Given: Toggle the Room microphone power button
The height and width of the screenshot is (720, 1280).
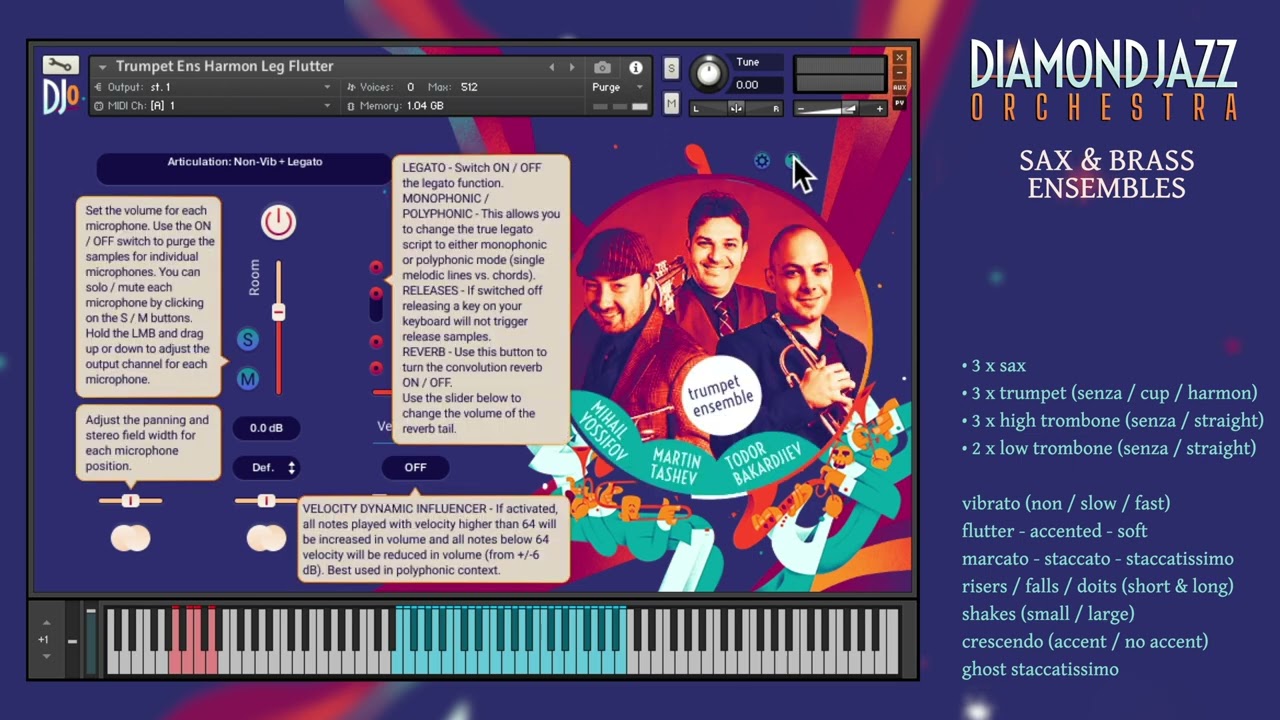Looking at the screenshot, I should [x=278, y=222].
